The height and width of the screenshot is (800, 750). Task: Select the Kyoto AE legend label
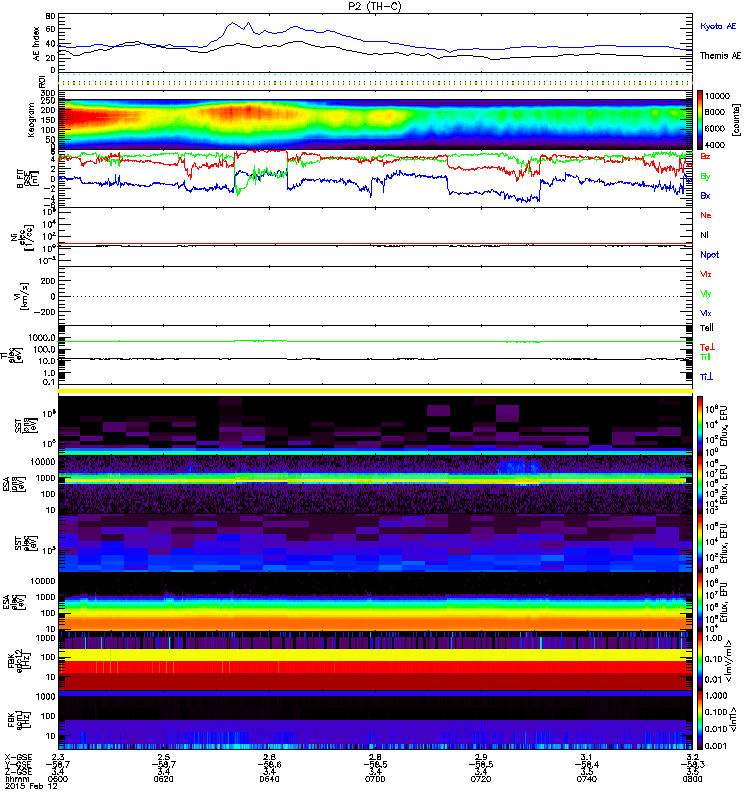(718, 26)
